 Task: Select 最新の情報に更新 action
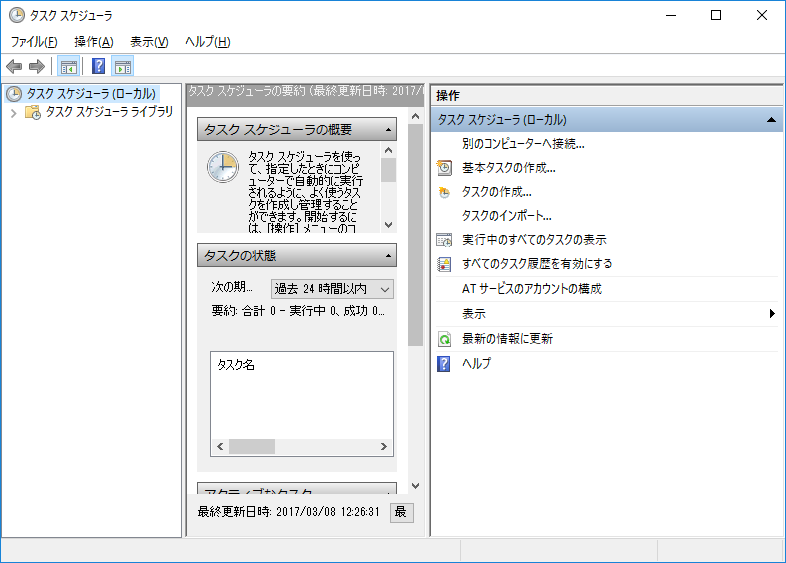click(x=507, y=339)
